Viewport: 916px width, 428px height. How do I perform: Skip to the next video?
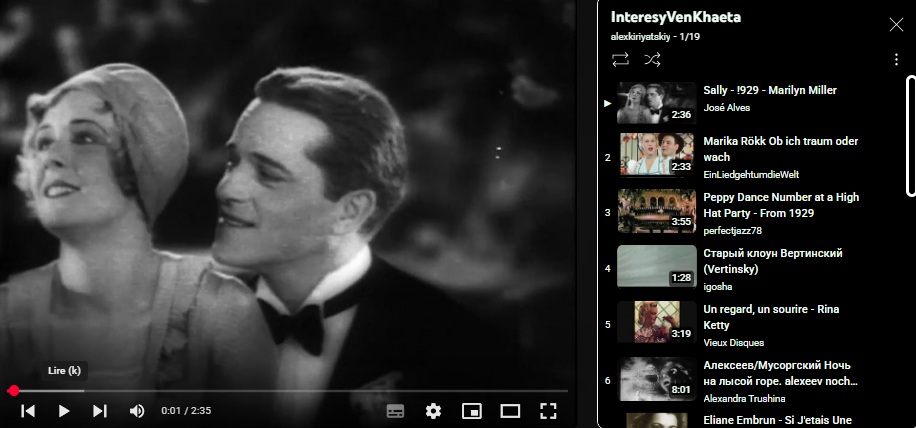tap(100, 411)
